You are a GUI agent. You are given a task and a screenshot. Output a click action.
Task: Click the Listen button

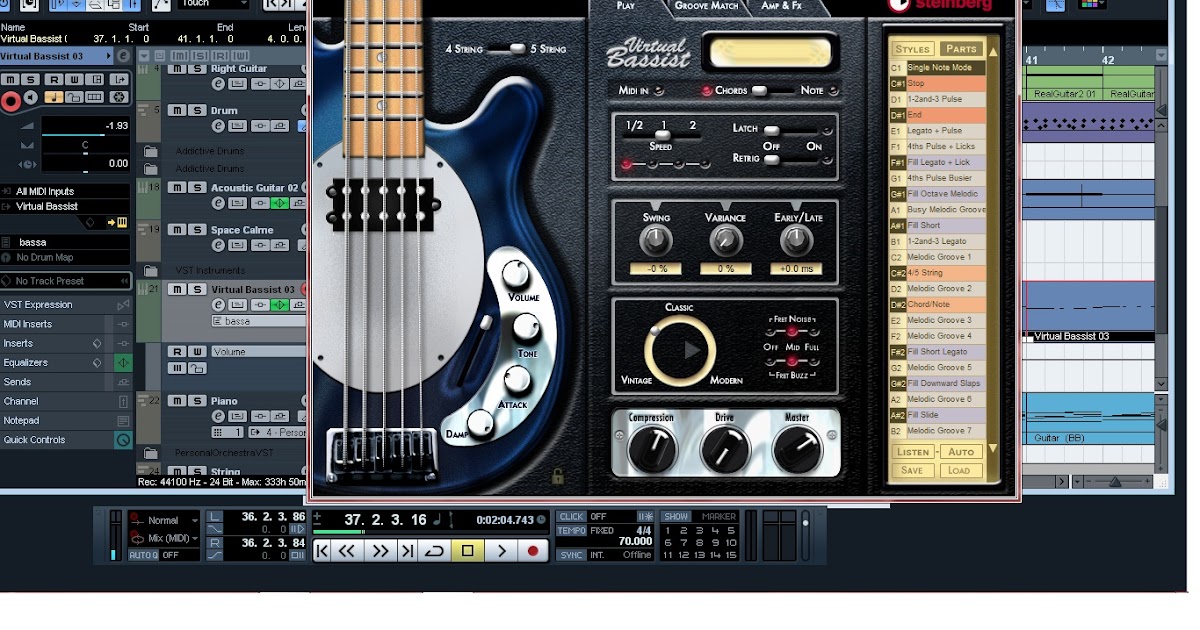pos(912,452)
